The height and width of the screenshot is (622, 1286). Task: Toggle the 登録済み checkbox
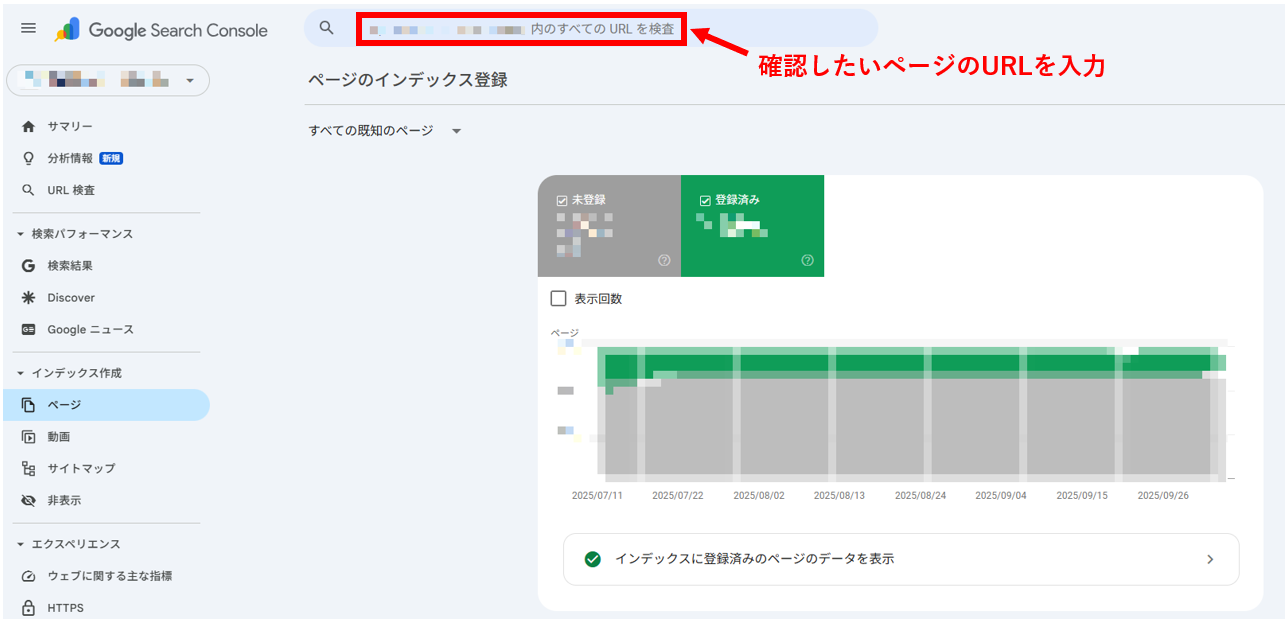click(705, 200)
